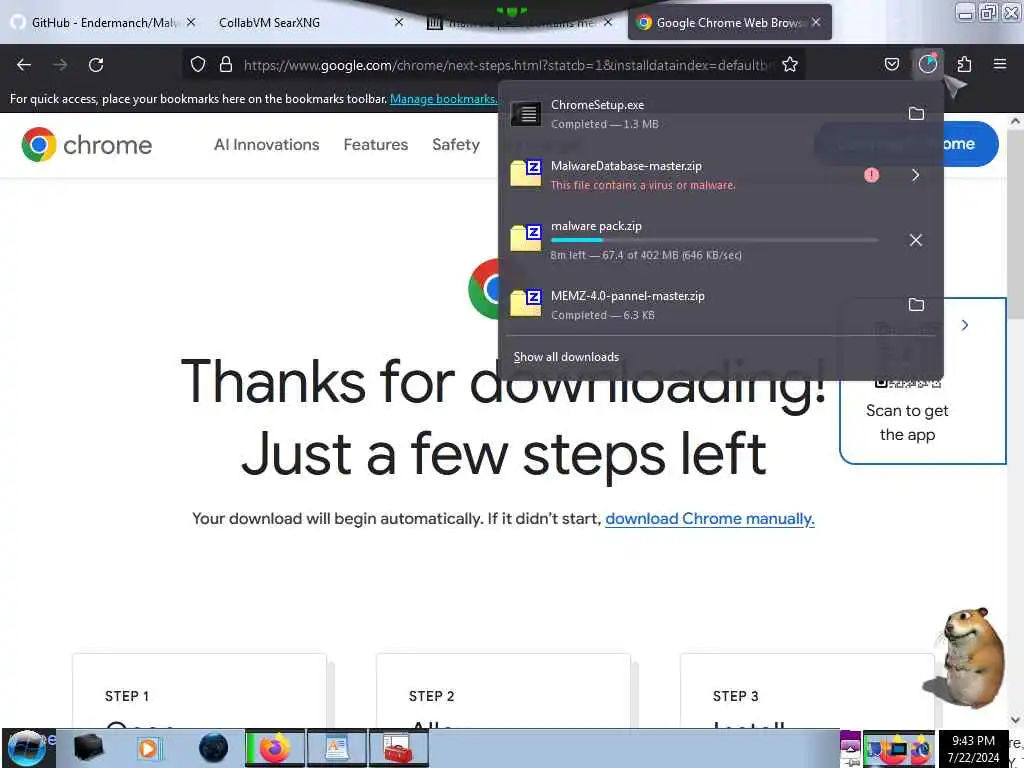Click the malware pack.zip file icon
Screen dimensions: 1024x768
pos(526,238)
